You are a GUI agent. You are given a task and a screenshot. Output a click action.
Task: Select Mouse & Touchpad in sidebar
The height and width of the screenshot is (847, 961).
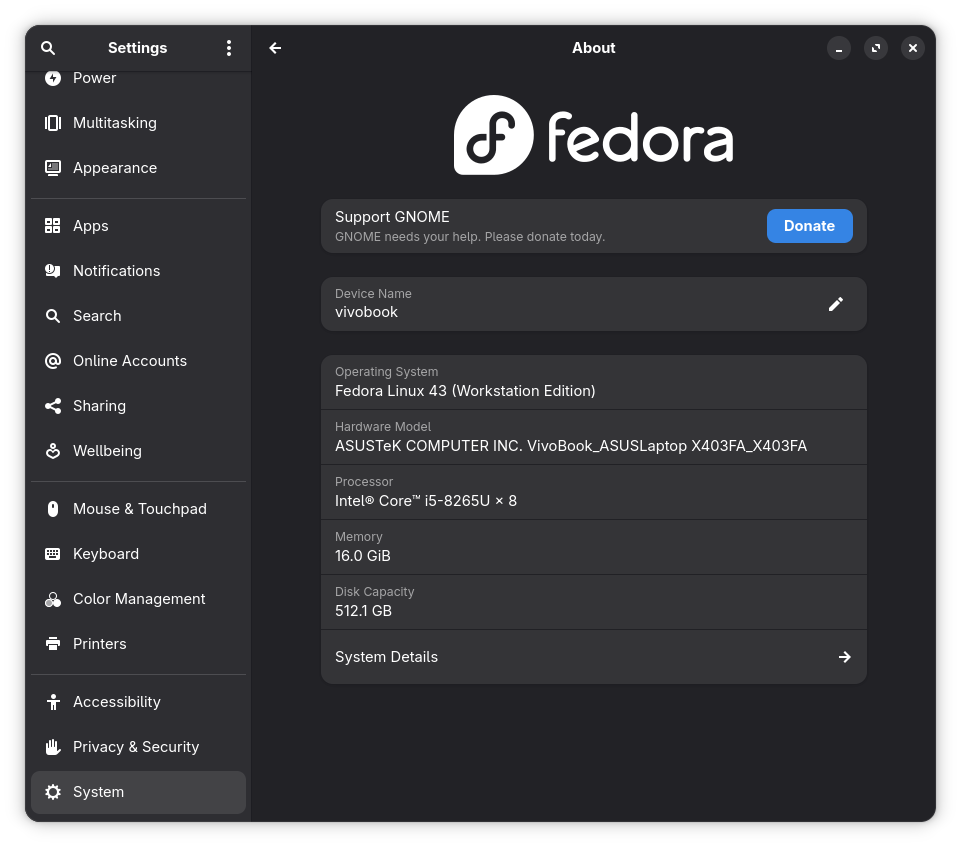(139, 509)
